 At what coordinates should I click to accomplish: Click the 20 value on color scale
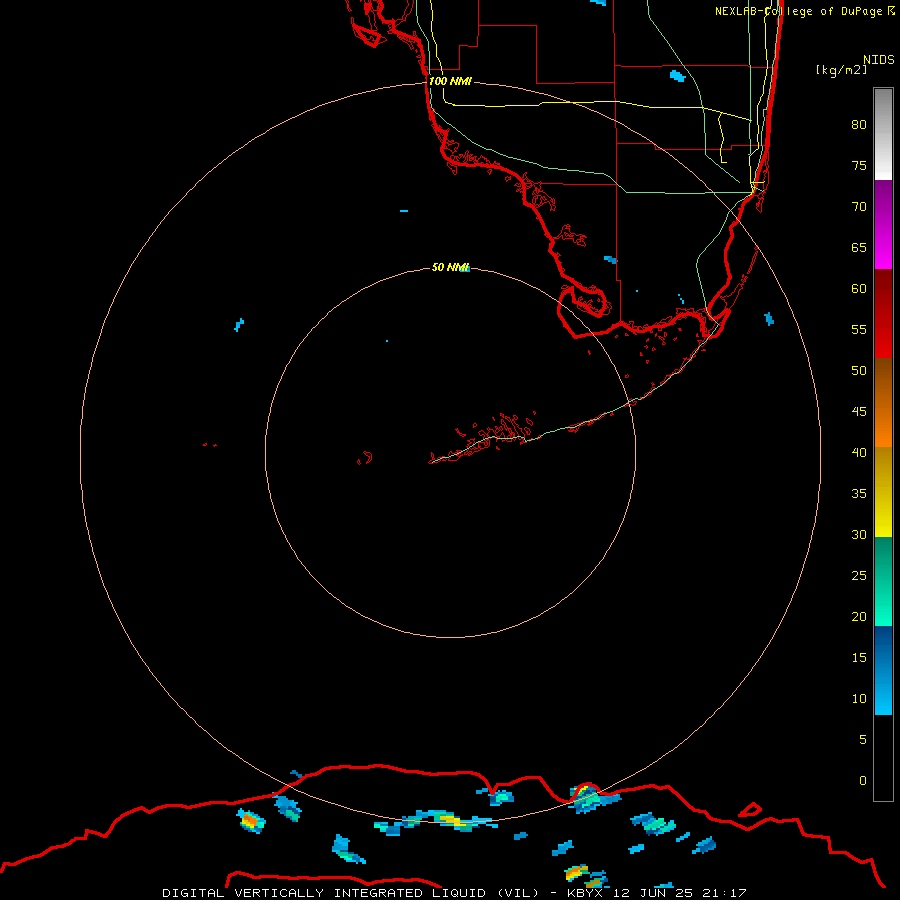click(859, 616)
